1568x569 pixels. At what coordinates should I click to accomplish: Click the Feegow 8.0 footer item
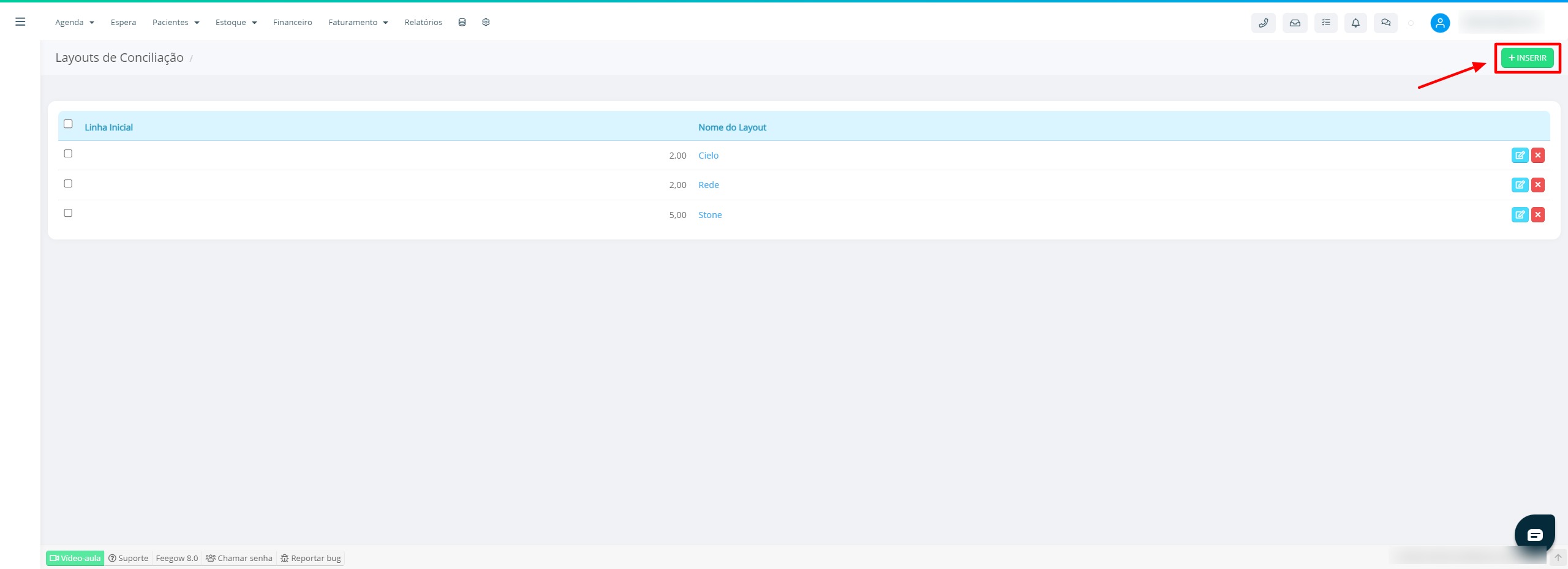(x=177, y=558)
